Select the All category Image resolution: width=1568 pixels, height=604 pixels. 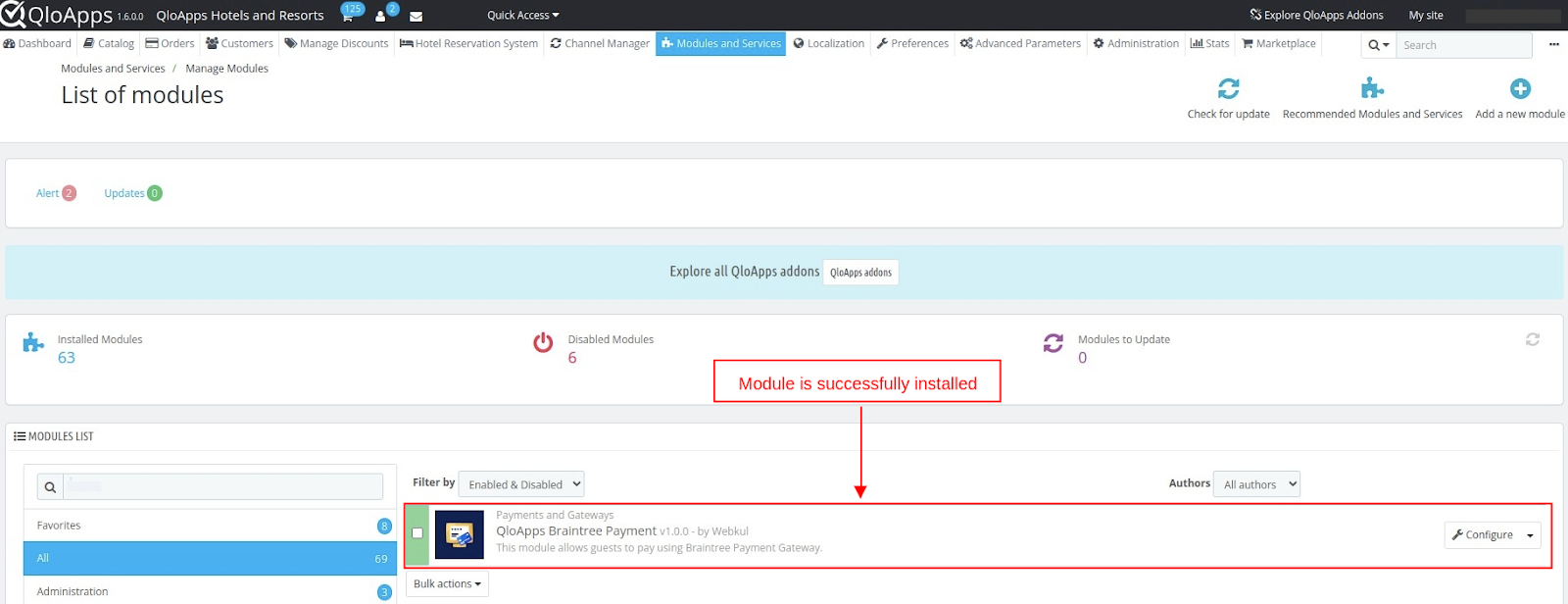[x=210, y=559]
